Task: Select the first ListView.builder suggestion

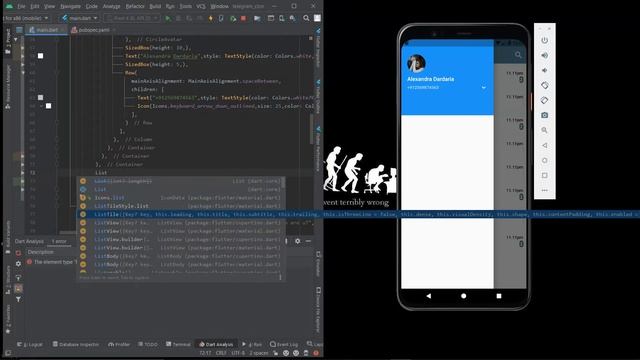Action: click(181, 240)
